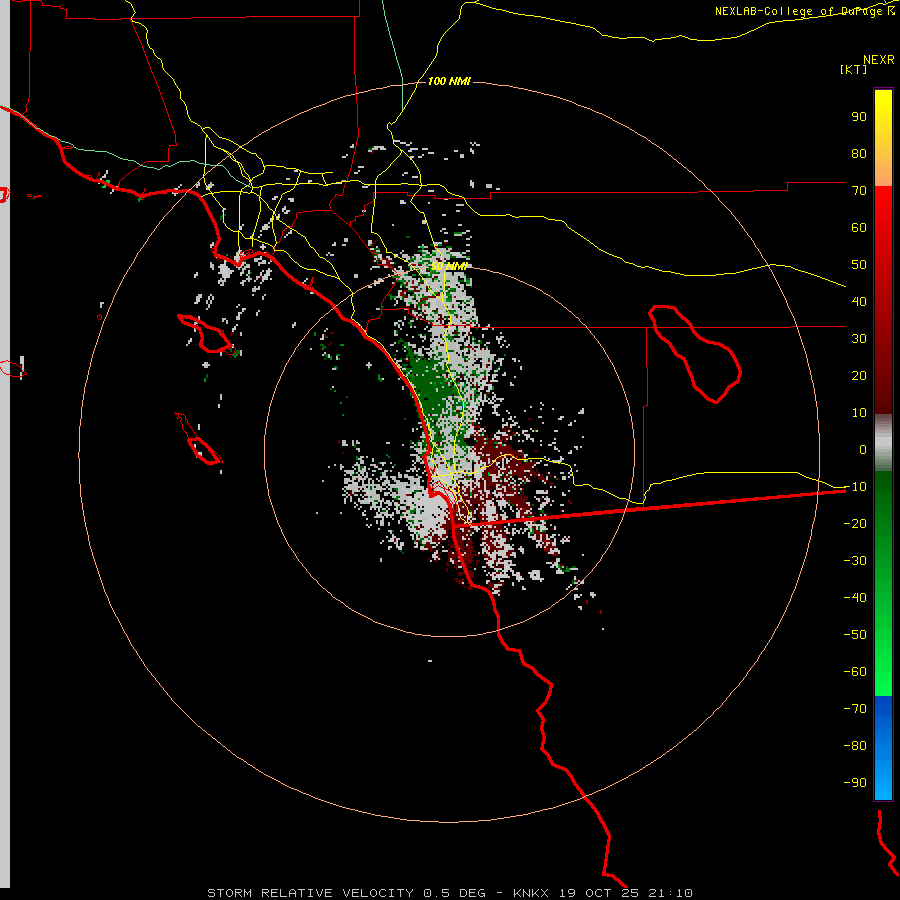Viewport: 900px width, 900px height.
Task: Select the -20 value on velocity scale
Action: point(855,524)
